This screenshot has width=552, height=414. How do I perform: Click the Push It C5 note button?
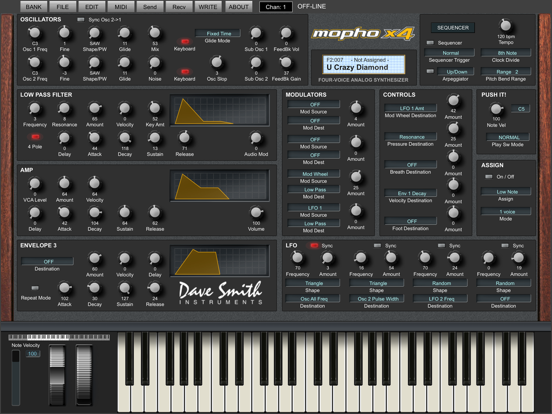[x=521, y=109]
